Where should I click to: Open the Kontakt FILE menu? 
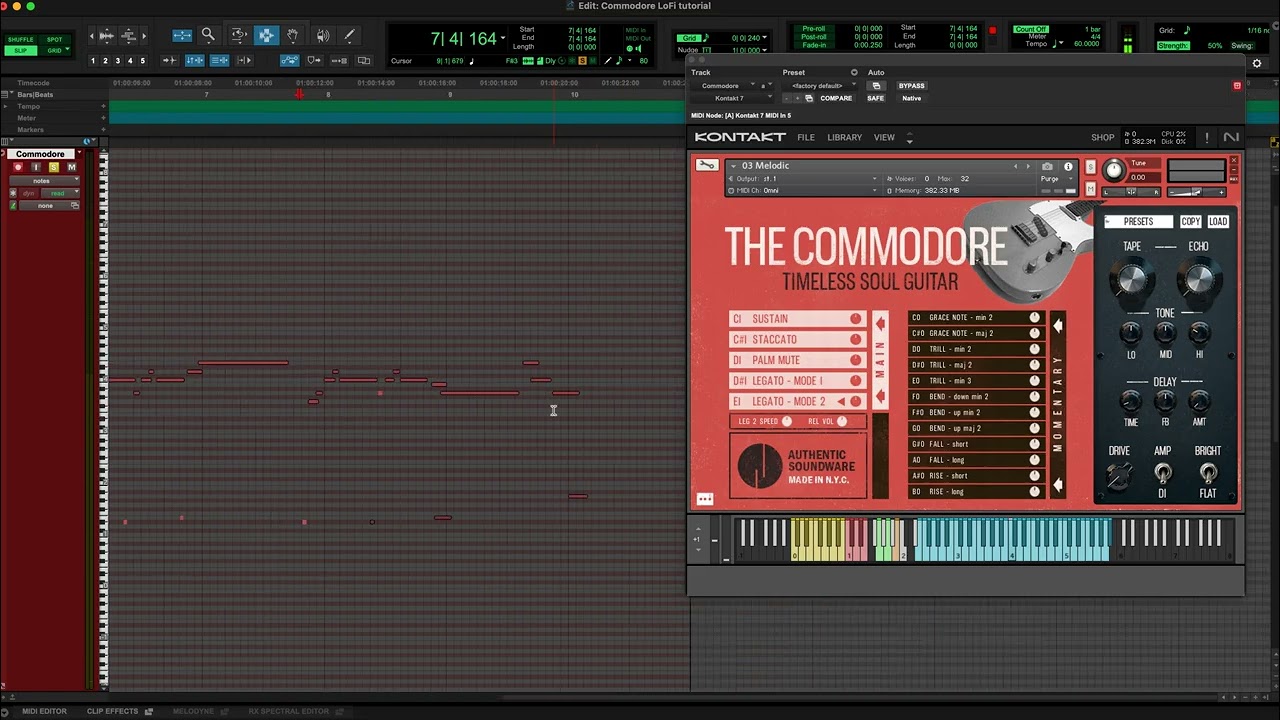click(x=806, y=137)
